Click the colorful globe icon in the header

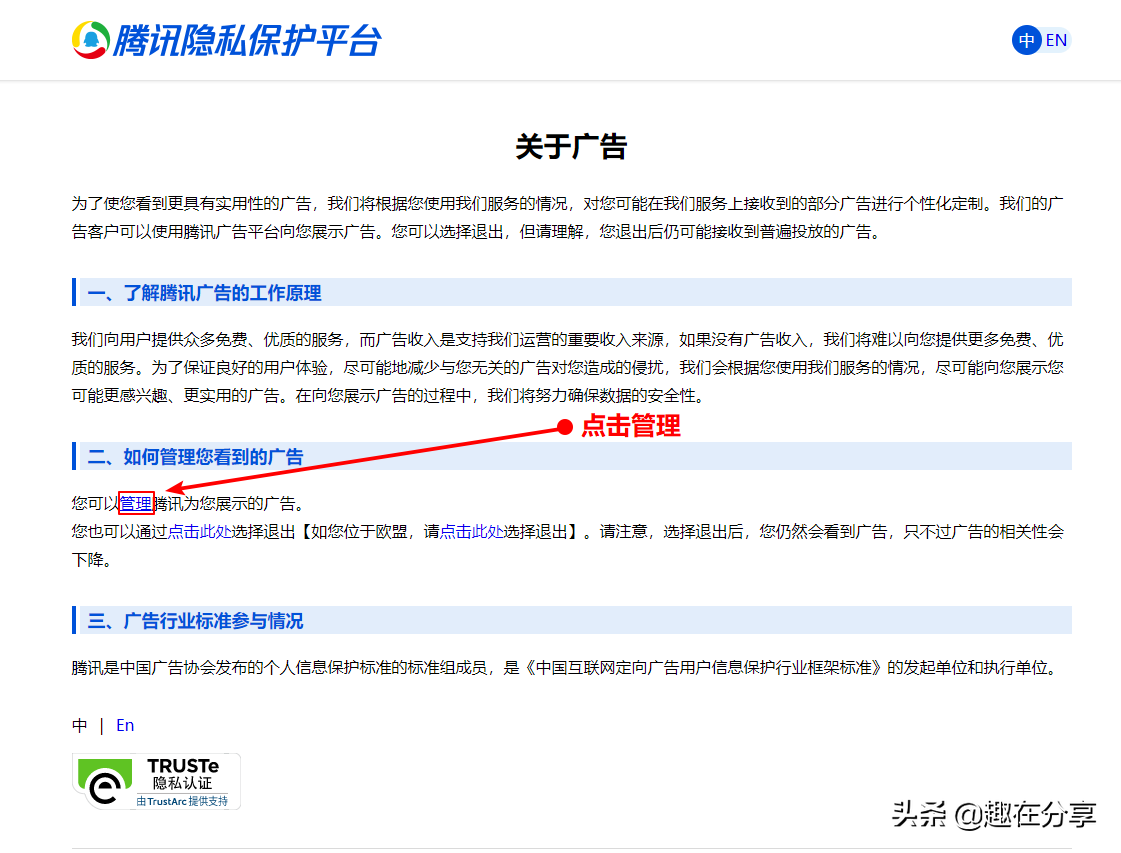point(92,40)
